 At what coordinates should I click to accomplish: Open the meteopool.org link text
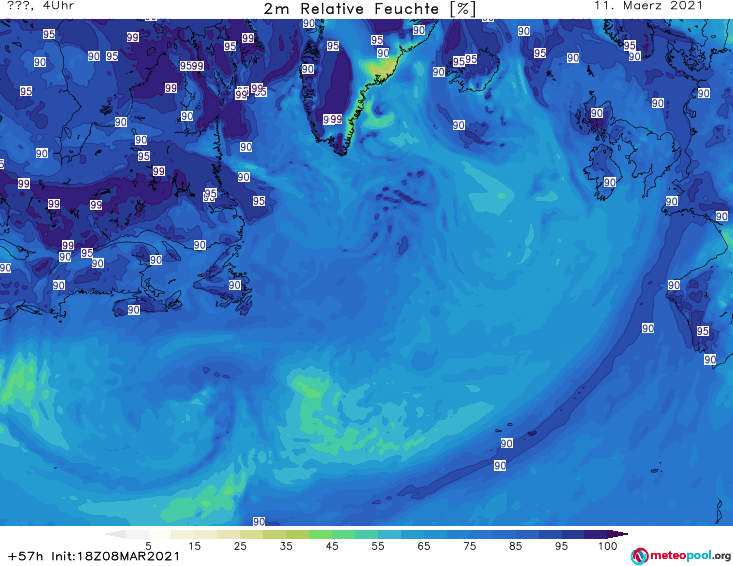click(x=690, y=555)
